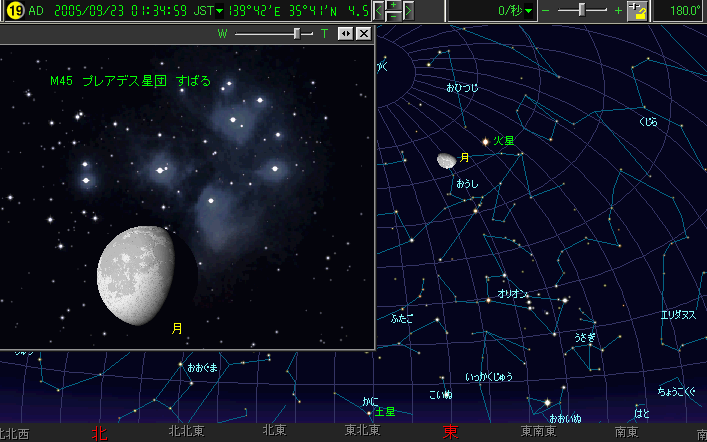Viewport: 707px width, 442px height.
Task: Click the time lock icon in toolbar
Action: [638, 11]
